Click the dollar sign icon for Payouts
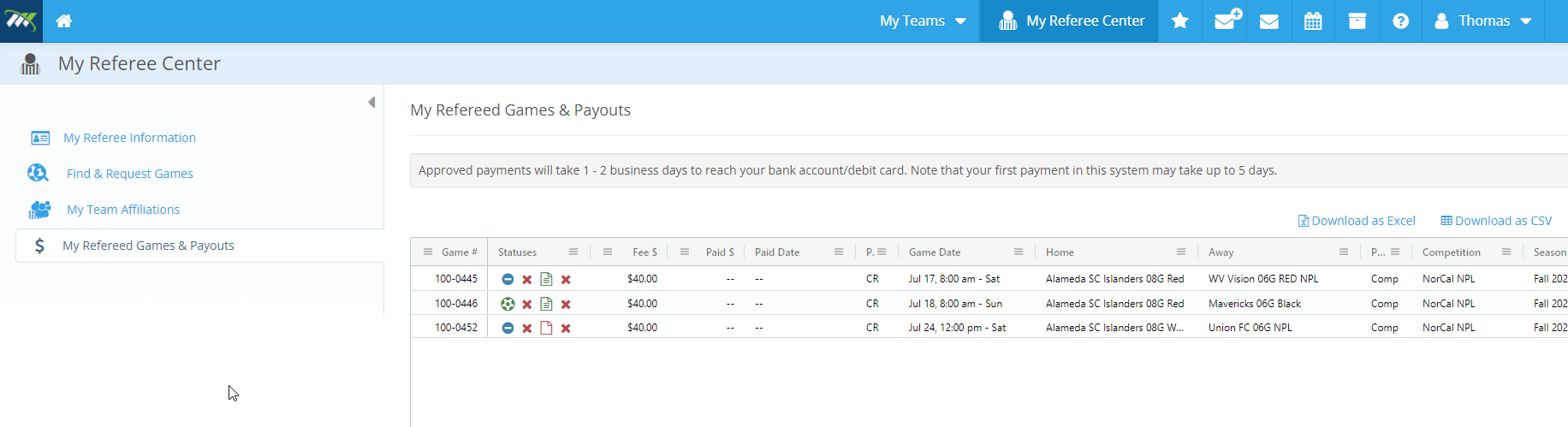Viewport: 1568px width, 427px height. click(39, 246)
